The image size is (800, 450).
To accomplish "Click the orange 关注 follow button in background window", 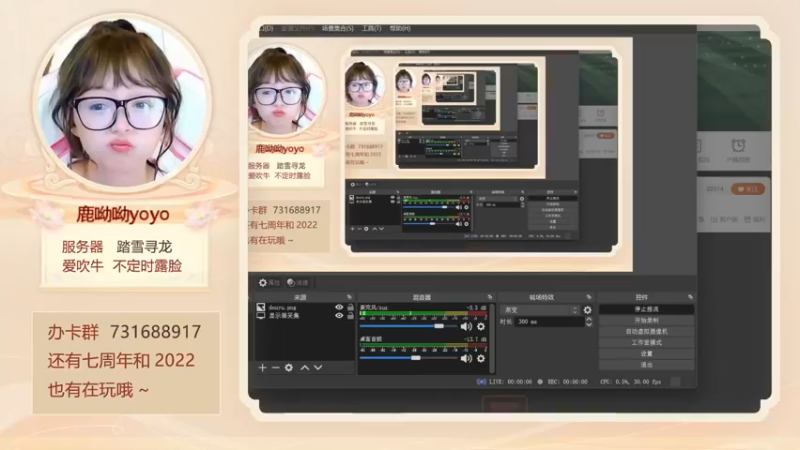I will pos(748,189).
